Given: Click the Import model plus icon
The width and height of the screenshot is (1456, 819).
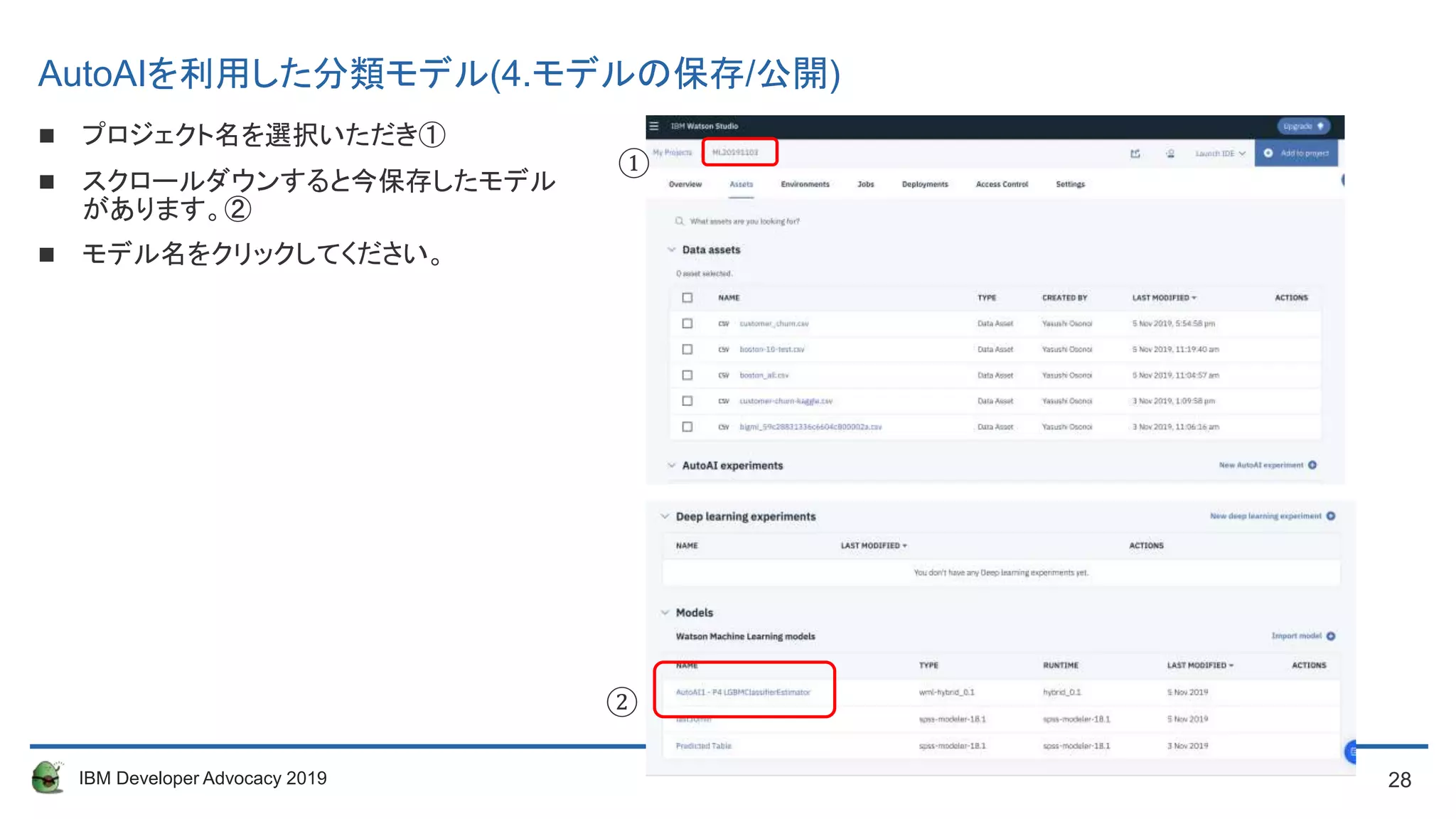Looking at the screenshot, I should (x=1331, y=636).
